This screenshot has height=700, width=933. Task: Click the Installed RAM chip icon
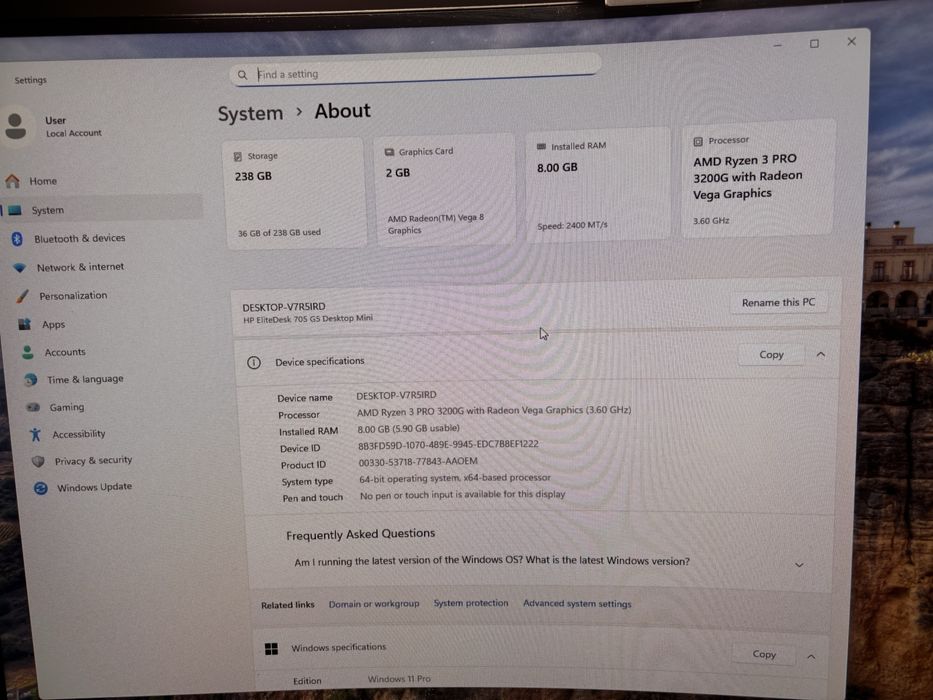point(541,146)
